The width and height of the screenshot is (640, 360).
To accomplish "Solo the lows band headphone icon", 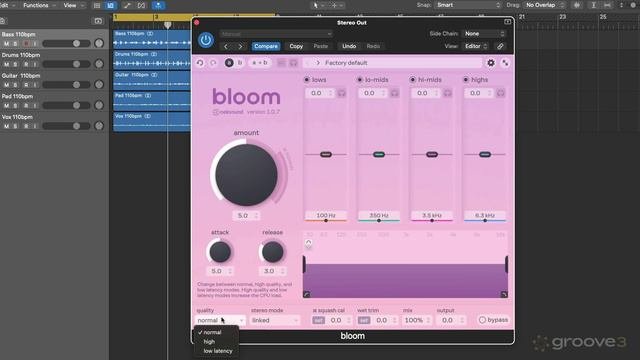I will [342, 93].
